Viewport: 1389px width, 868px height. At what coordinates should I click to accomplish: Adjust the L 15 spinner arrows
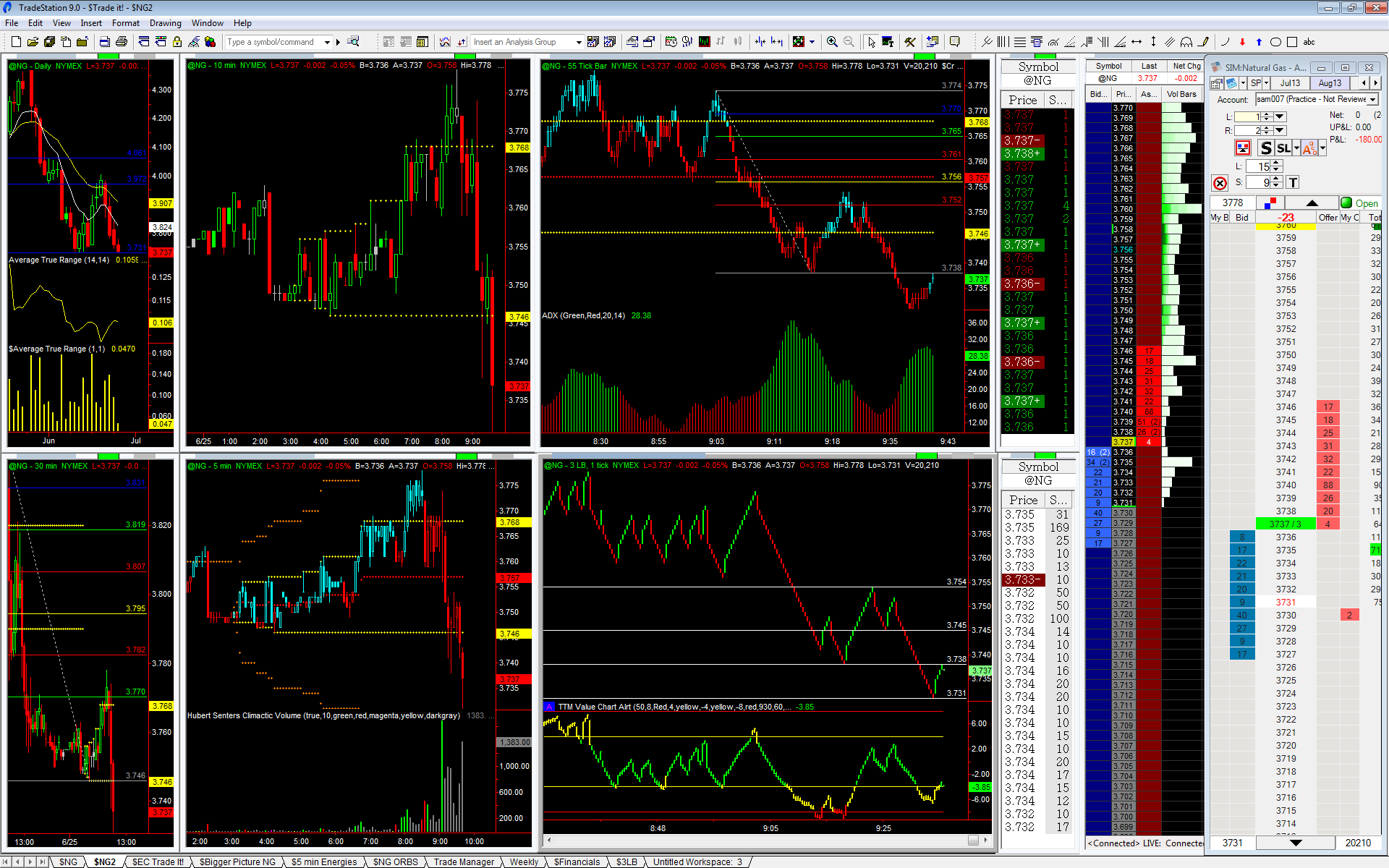1277,166
